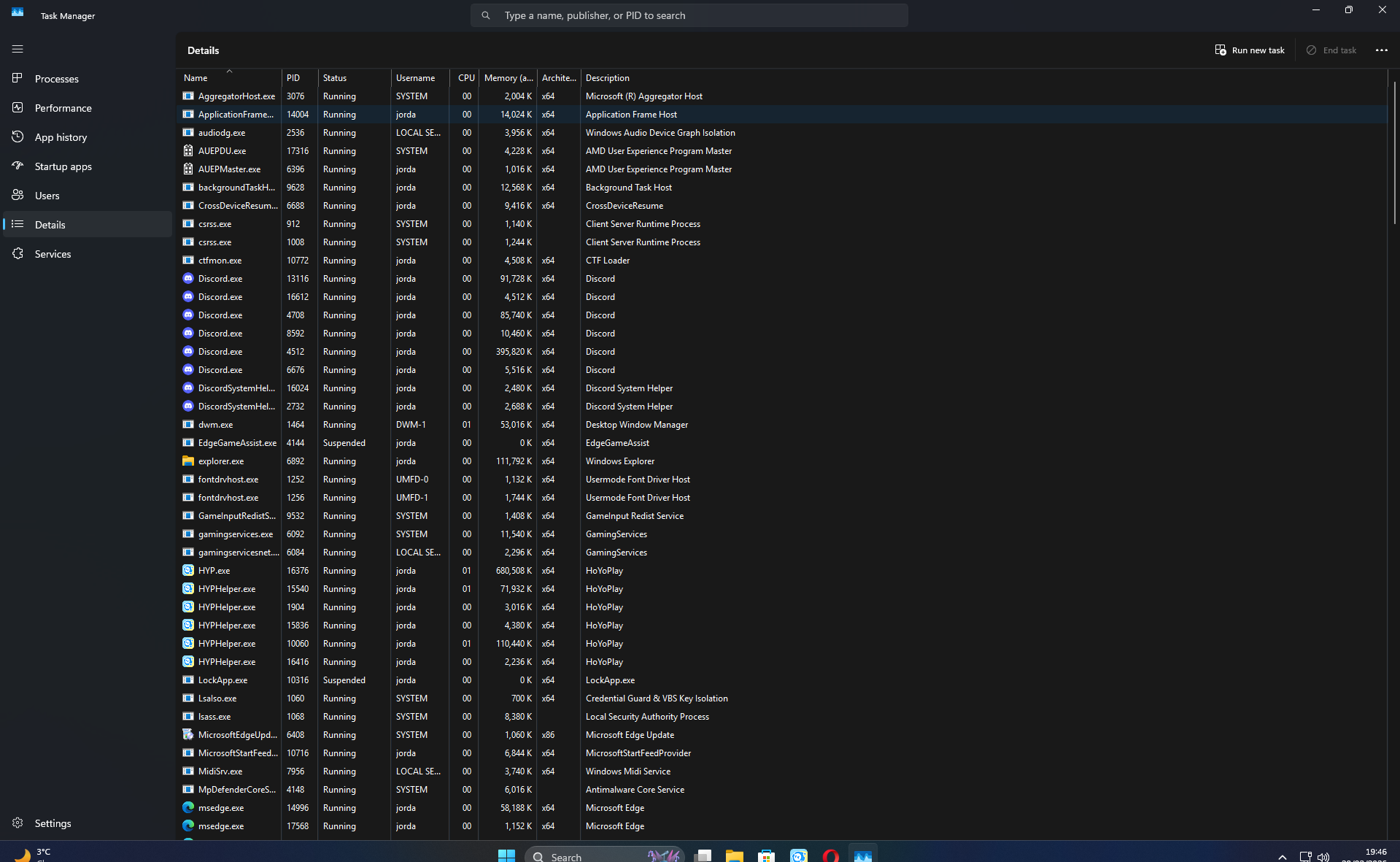Viewport: 1400px width, 862px height.
Task: Sort processes by CPU column
Action: pos(465,78)
